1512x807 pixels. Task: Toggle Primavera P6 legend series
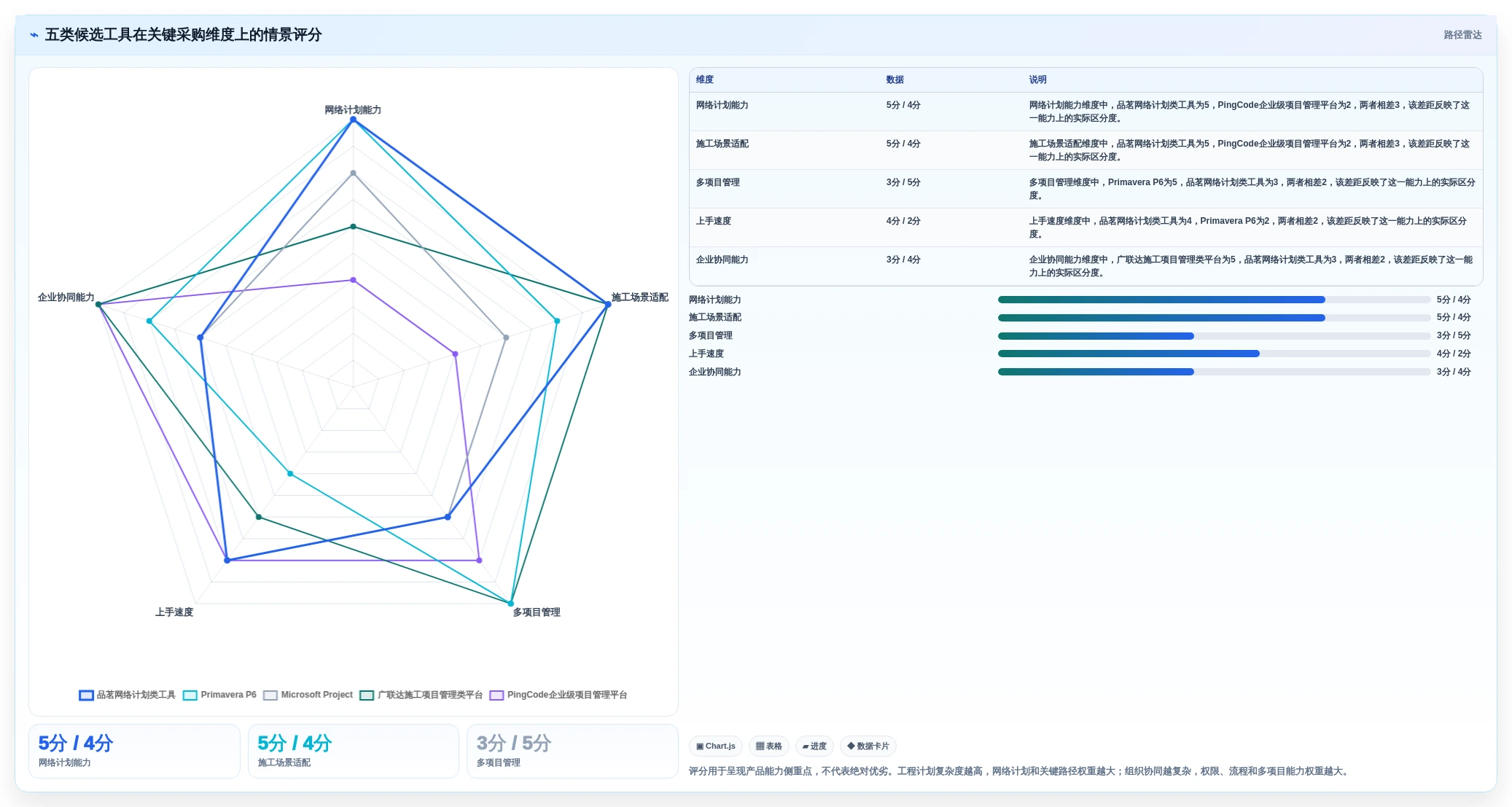(219, 695)
